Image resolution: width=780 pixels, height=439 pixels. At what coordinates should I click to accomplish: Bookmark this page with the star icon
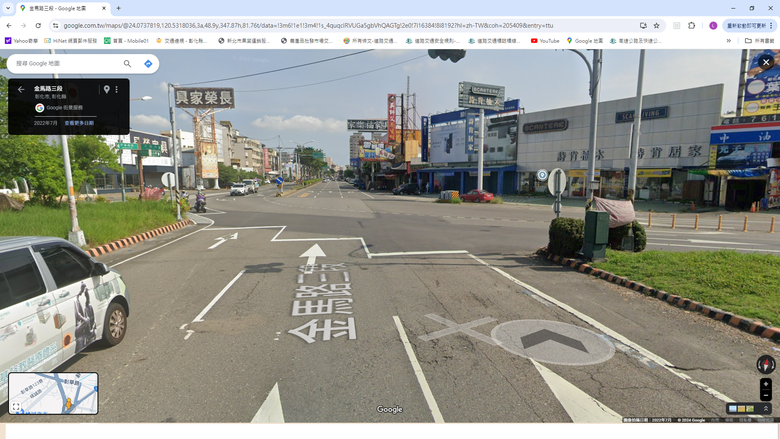(656, 25)
